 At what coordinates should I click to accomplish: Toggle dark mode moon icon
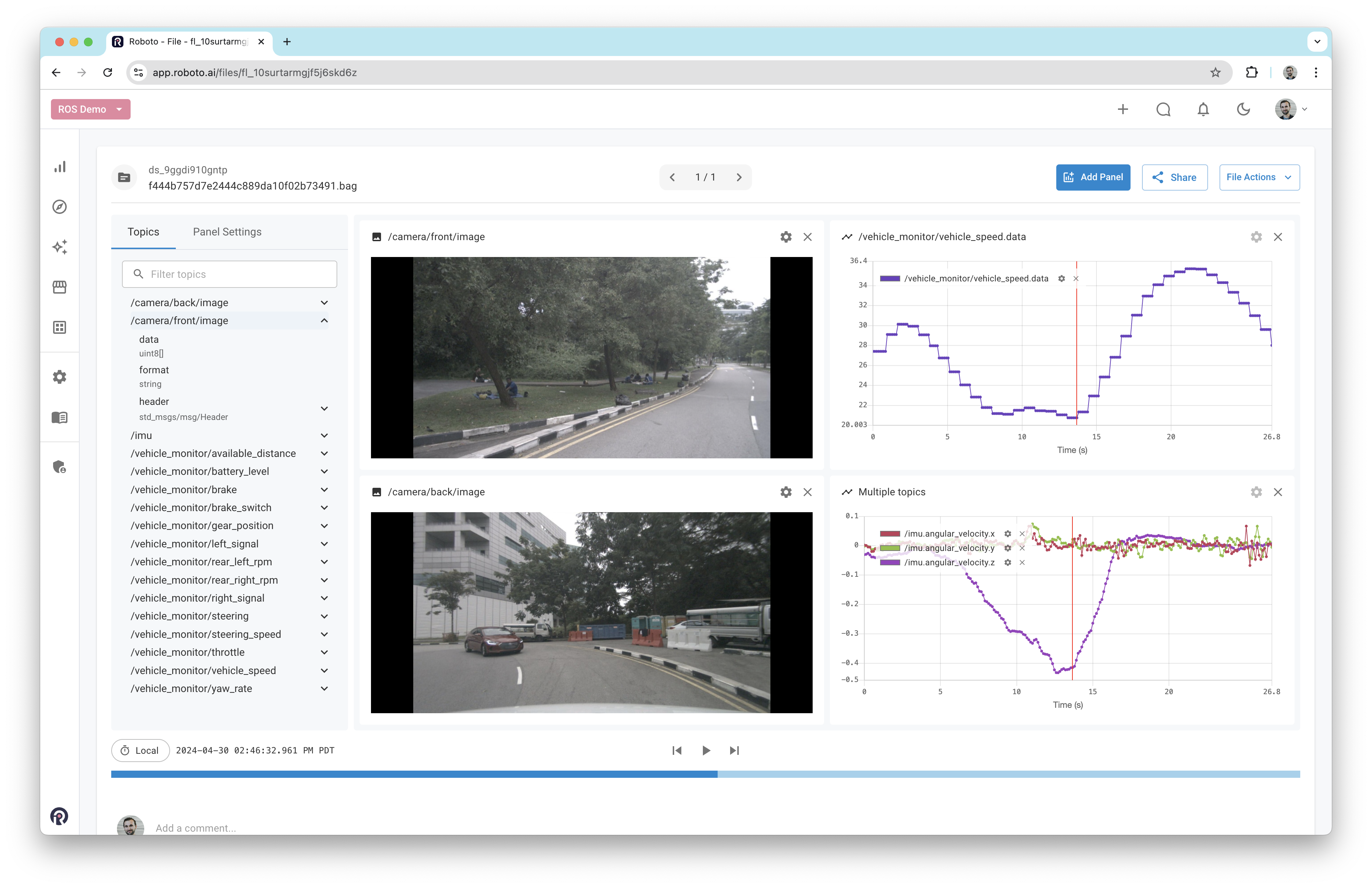(1244, 109)
